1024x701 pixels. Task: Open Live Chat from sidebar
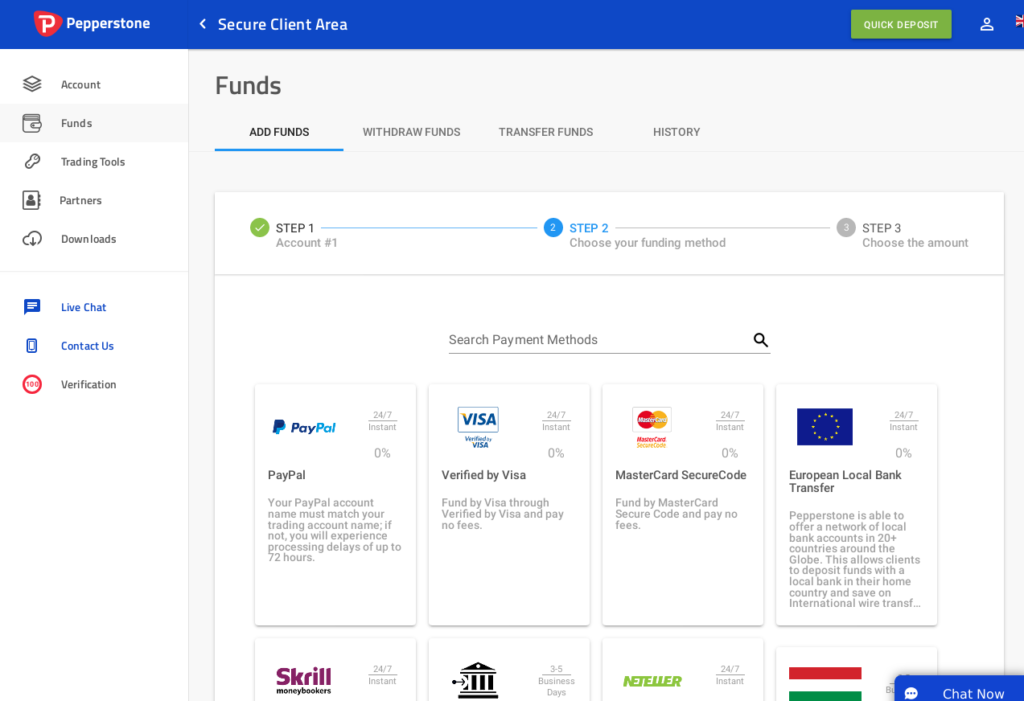[x=83, y=307]
